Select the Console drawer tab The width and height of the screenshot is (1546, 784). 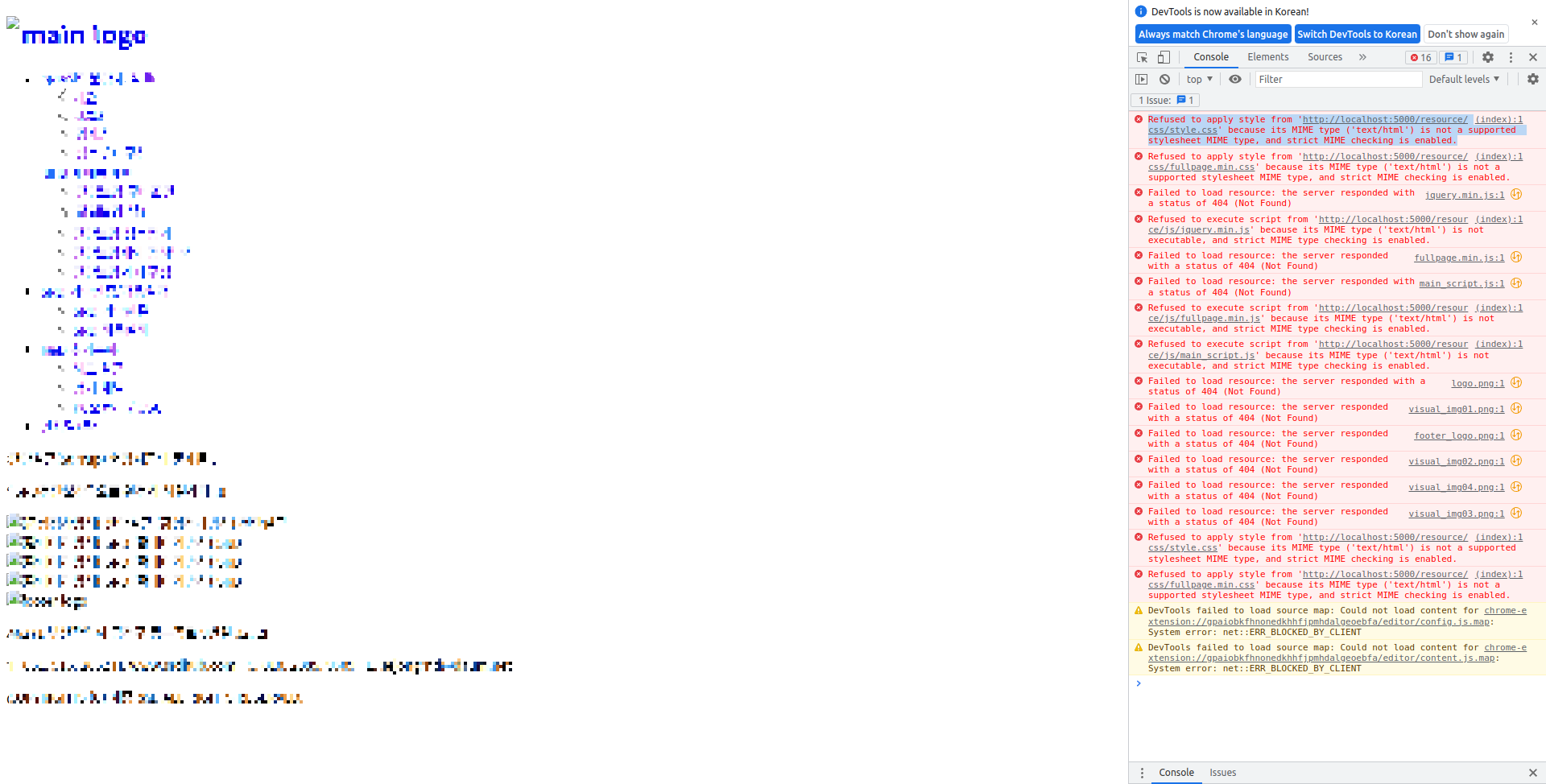[x=1176, y=773]
